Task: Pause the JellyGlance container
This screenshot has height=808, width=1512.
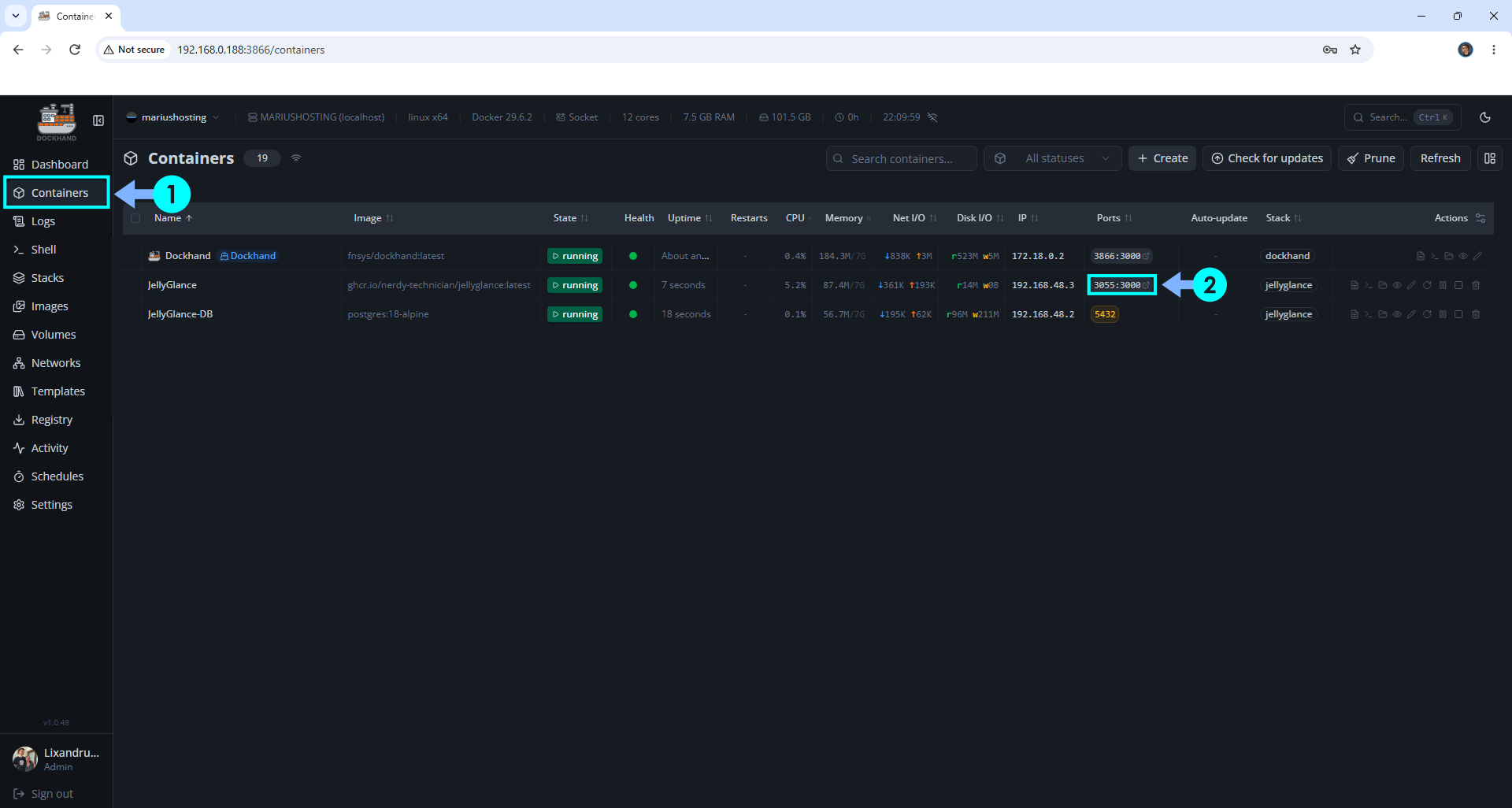Action: coord(1443,285)
